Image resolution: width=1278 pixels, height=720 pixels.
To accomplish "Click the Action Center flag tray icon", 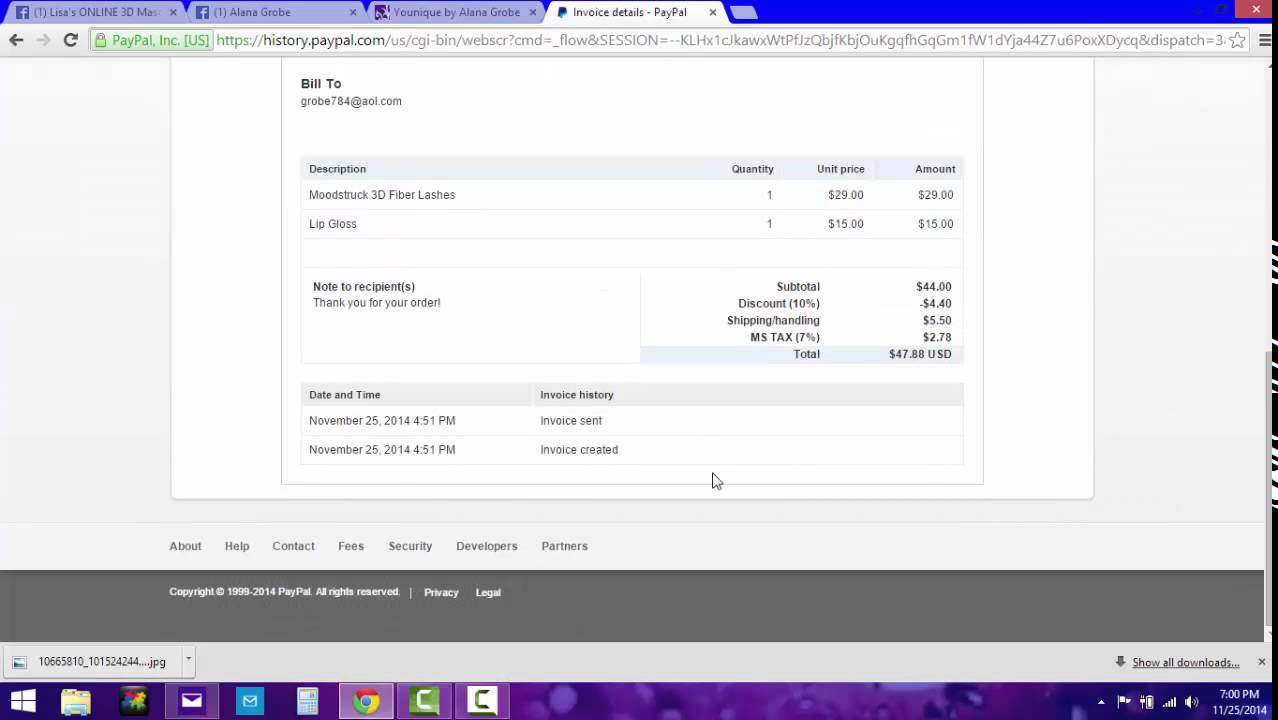I will click(1124, 702).
